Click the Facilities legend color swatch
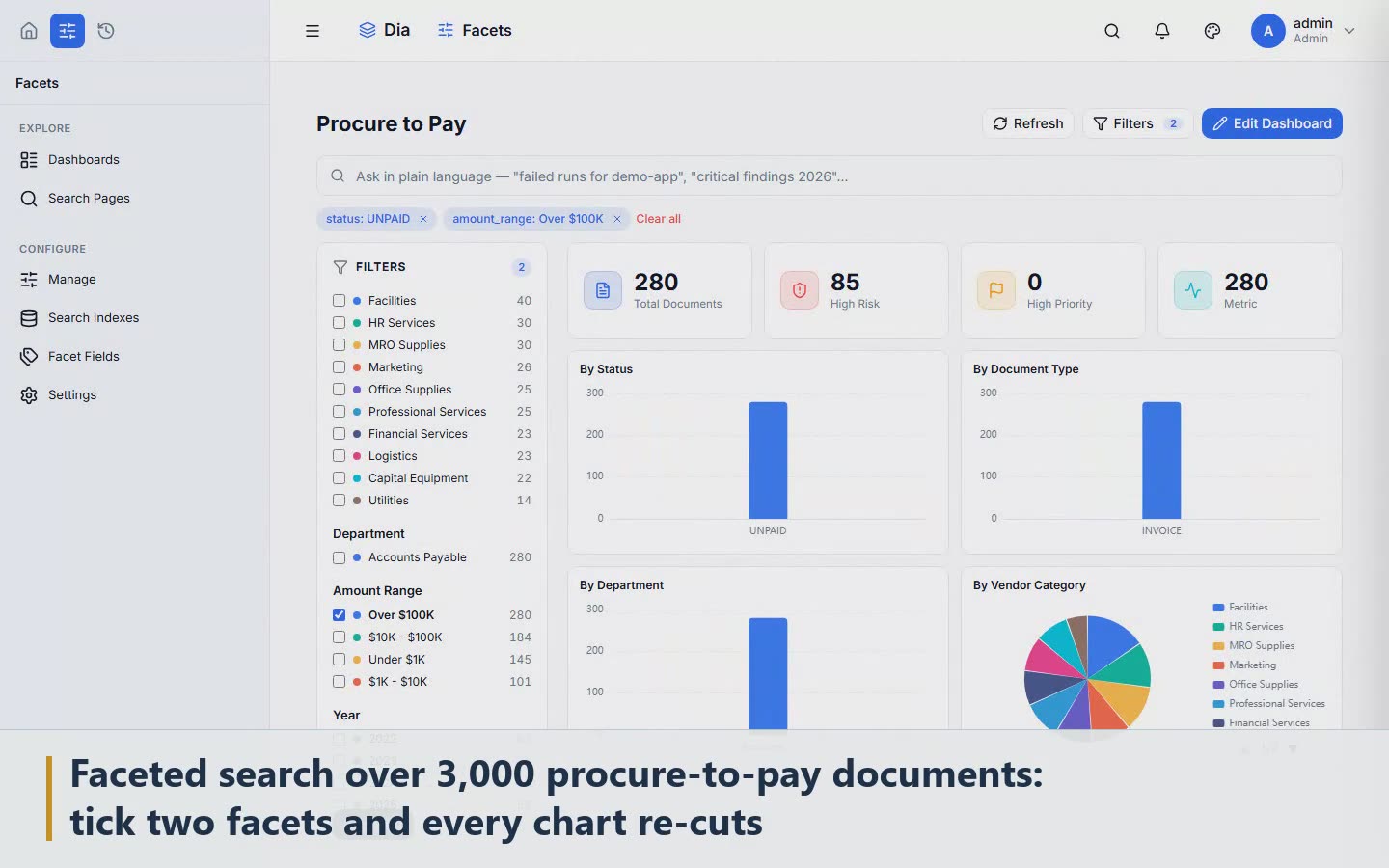 point(1218,608)
